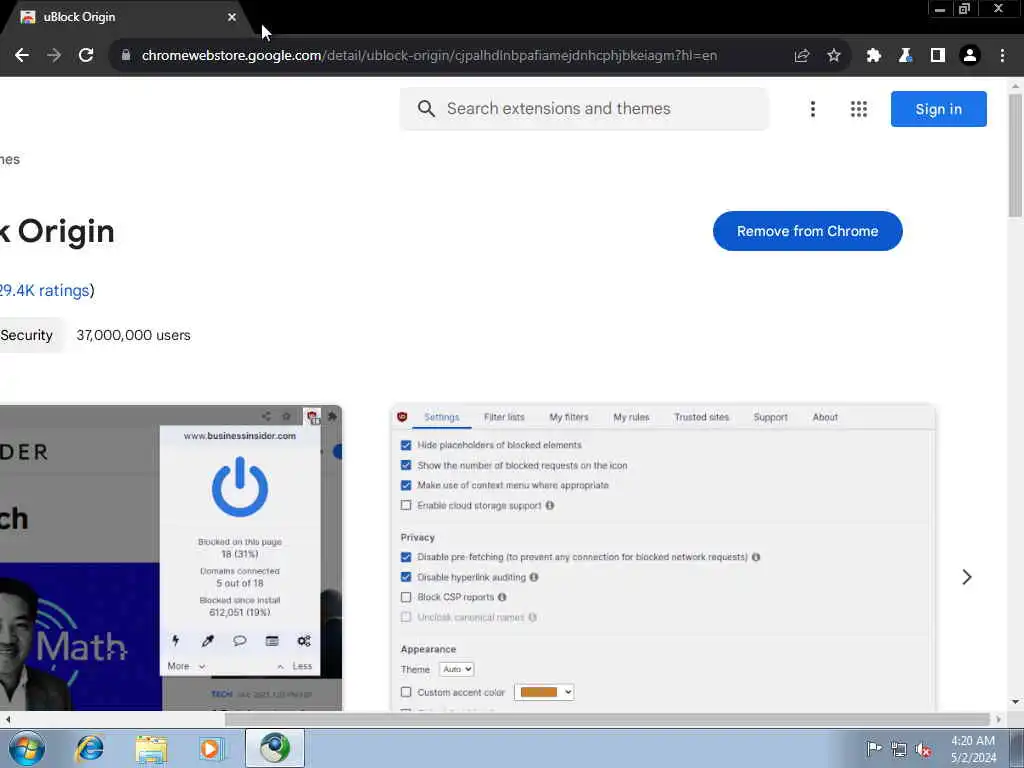Open the My rules tab
1024x768 pixels.
point(632,417)
